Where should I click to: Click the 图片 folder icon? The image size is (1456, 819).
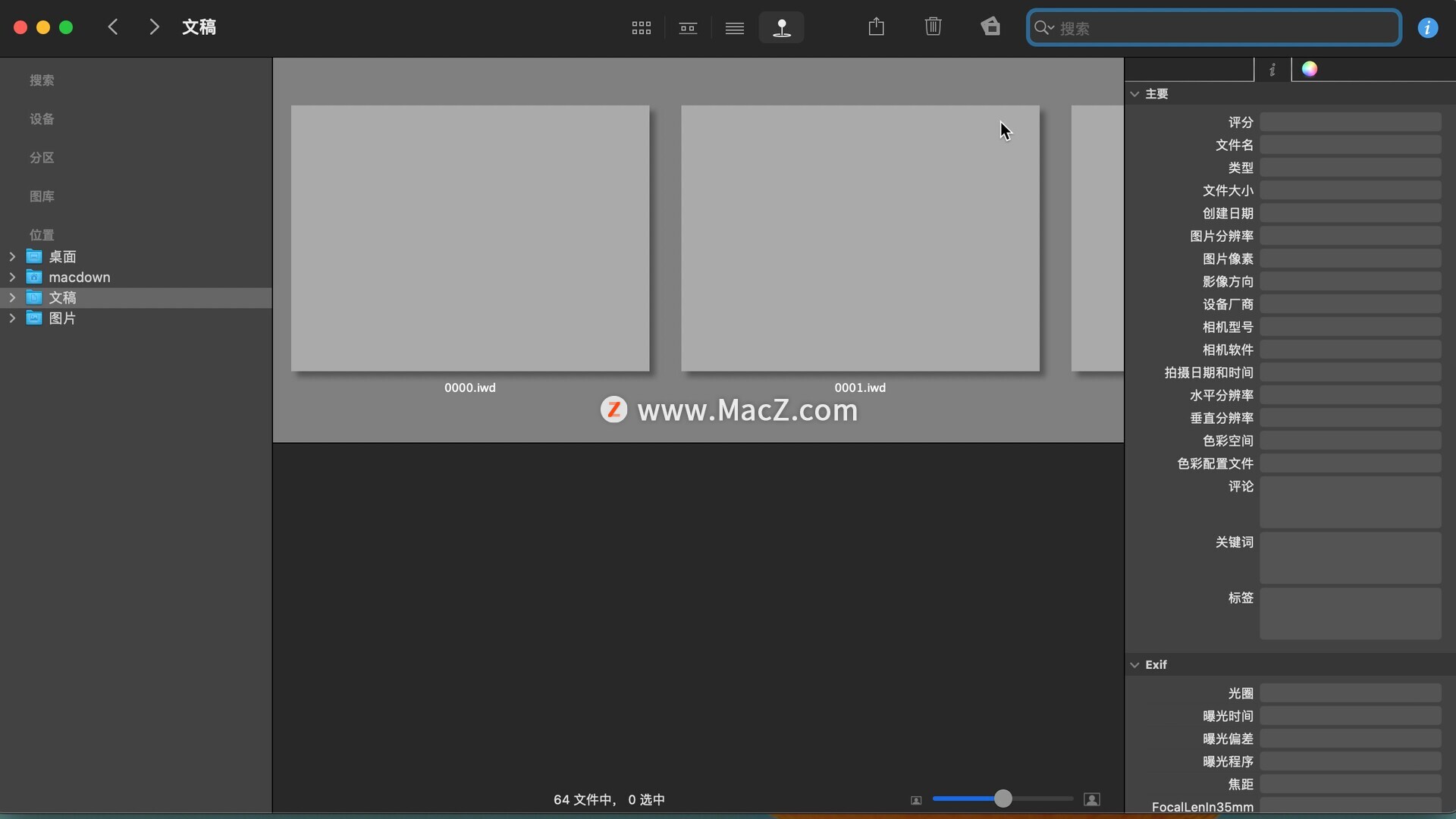[34, 318]
